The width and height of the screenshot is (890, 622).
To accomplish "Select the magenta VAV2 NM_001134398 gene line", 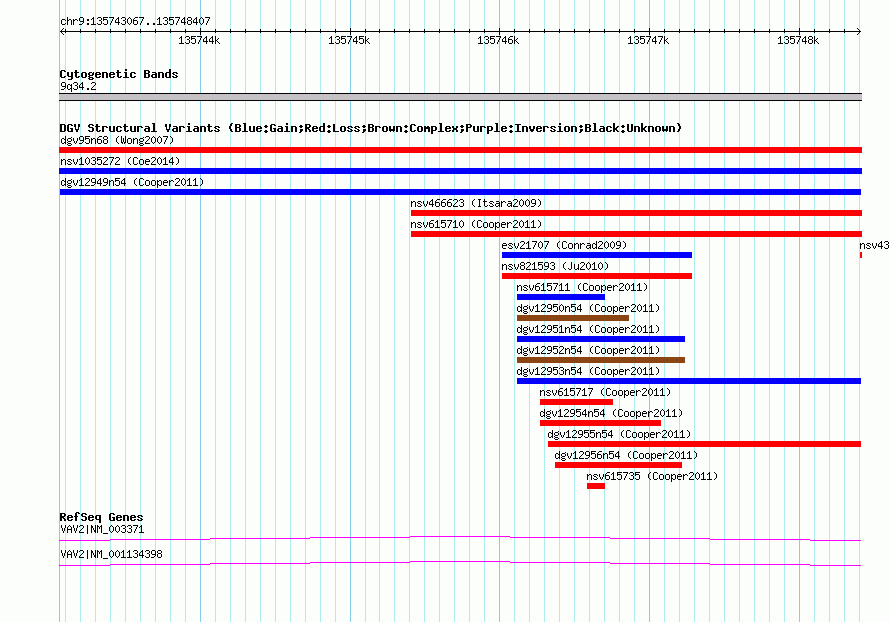I will click(460, 563).
